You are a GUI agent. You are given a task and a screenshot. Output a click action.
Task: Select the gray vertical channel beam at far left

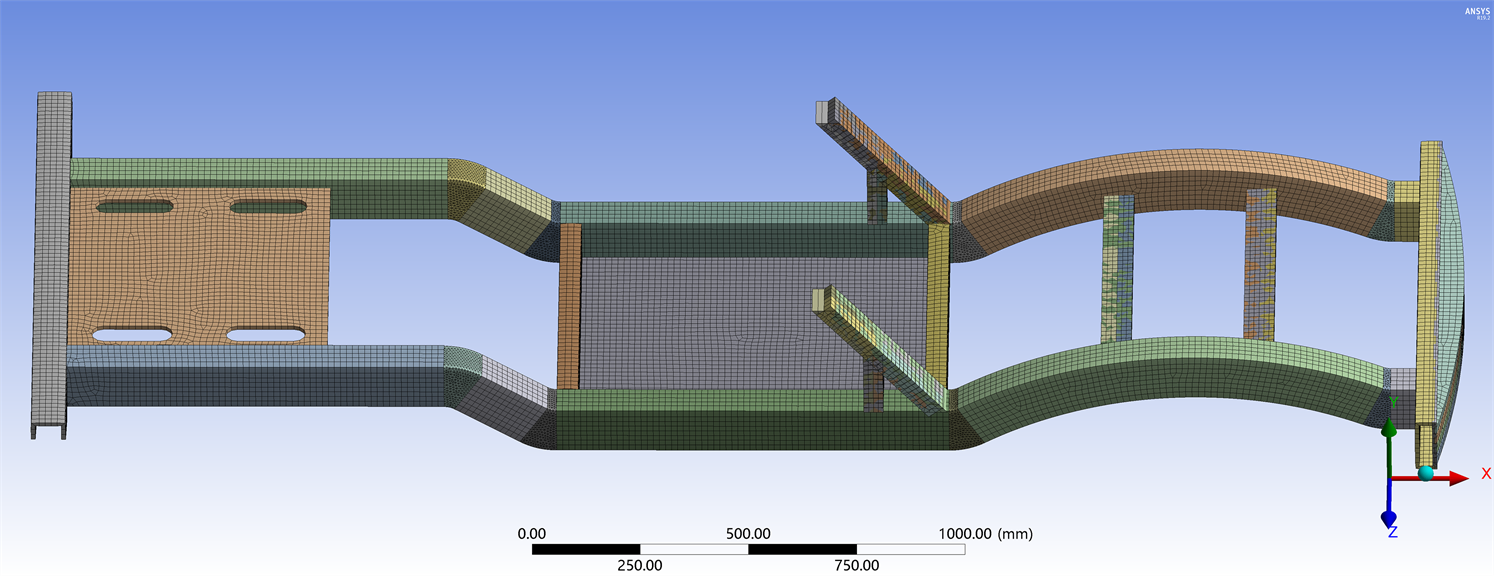[x=52, y=260]
